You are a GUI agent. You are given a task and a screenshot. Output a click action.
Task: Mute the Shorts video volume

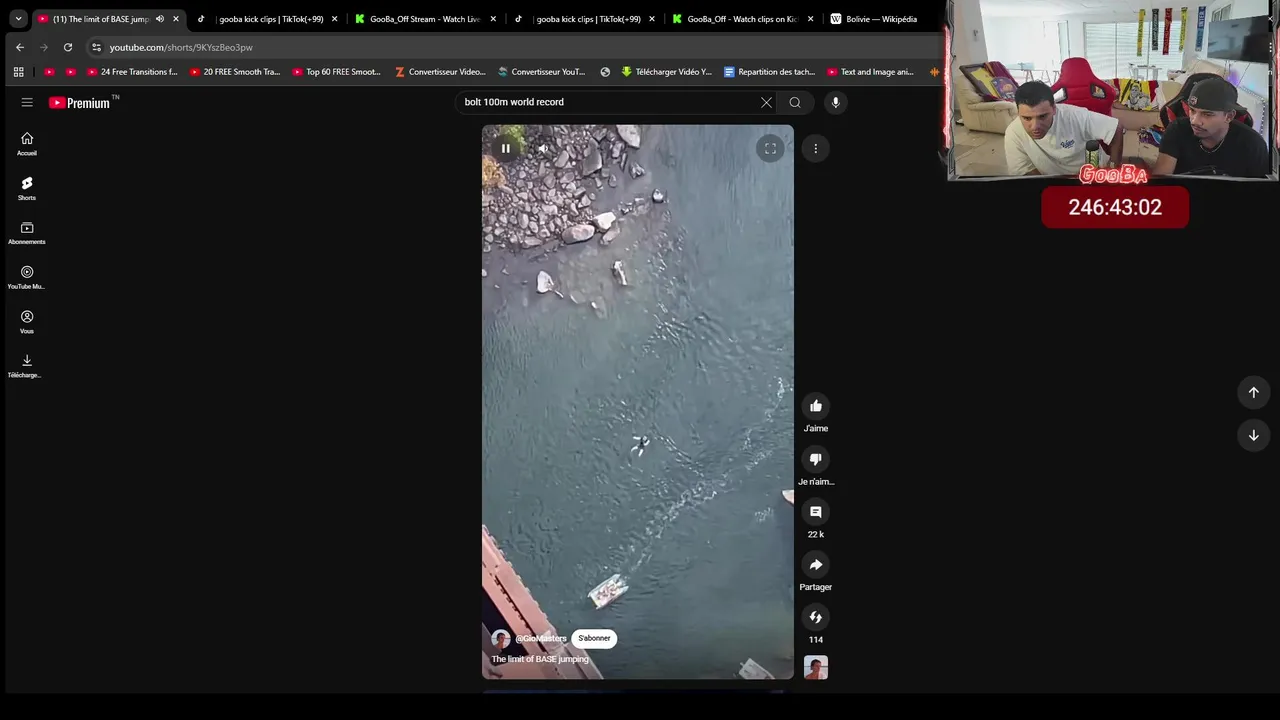(x=543, y=148)
